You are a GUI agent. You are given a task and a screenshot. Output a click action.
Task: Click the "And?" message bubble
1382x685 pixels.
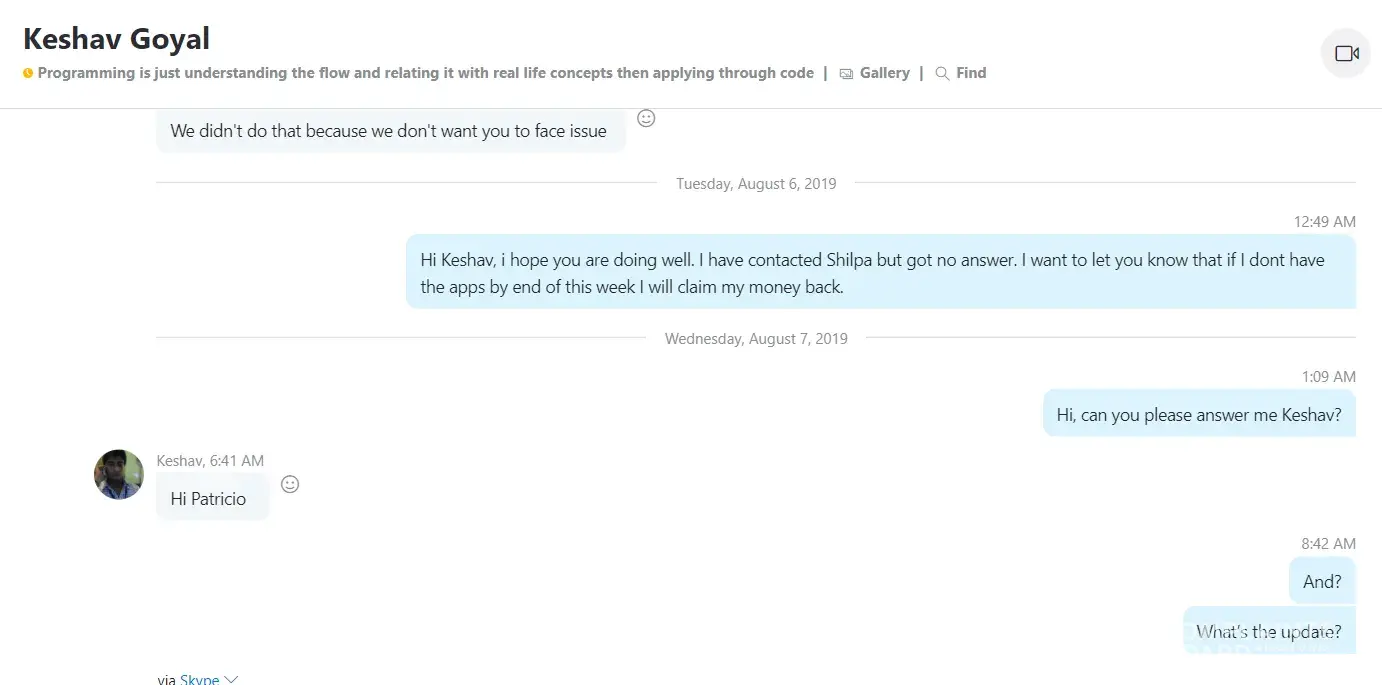(1322, 581)
